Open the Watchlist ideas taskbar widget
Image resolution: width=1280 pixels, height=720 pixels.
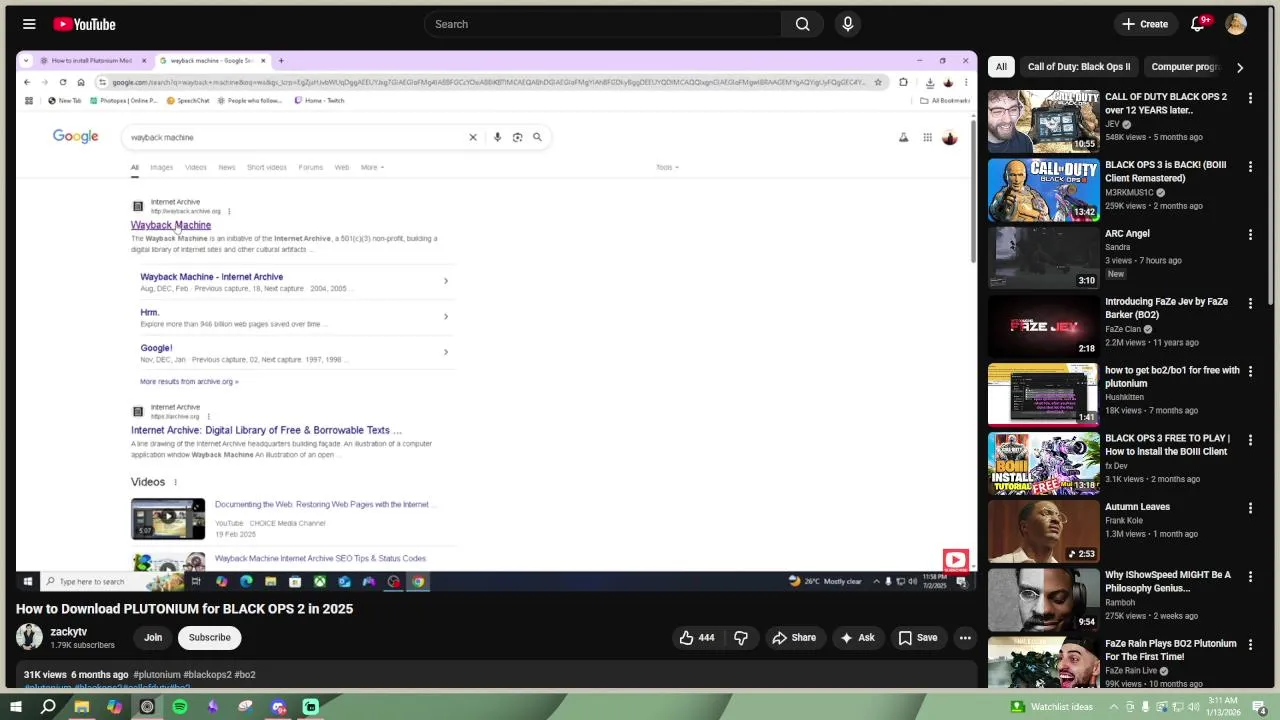(1052, 707)
